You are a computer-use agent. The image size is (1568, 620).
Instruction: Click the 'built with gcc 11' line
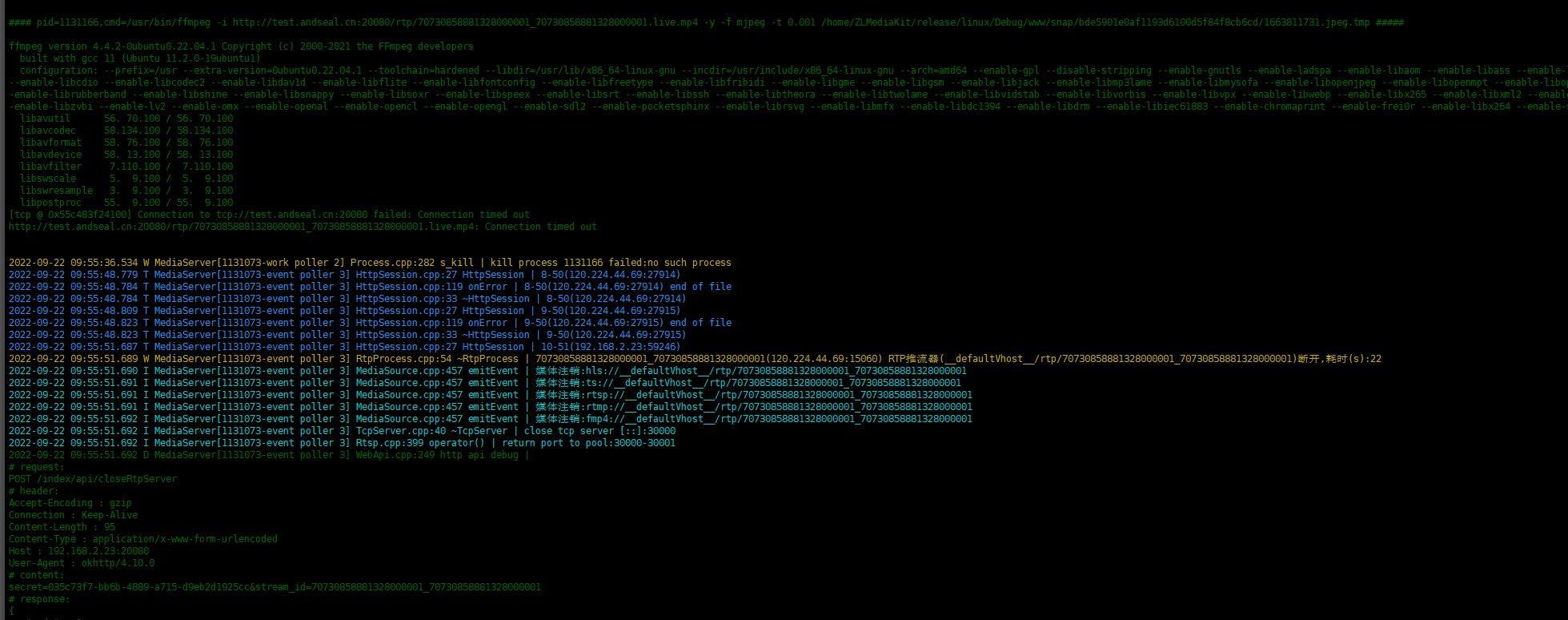tap(140, 58)
